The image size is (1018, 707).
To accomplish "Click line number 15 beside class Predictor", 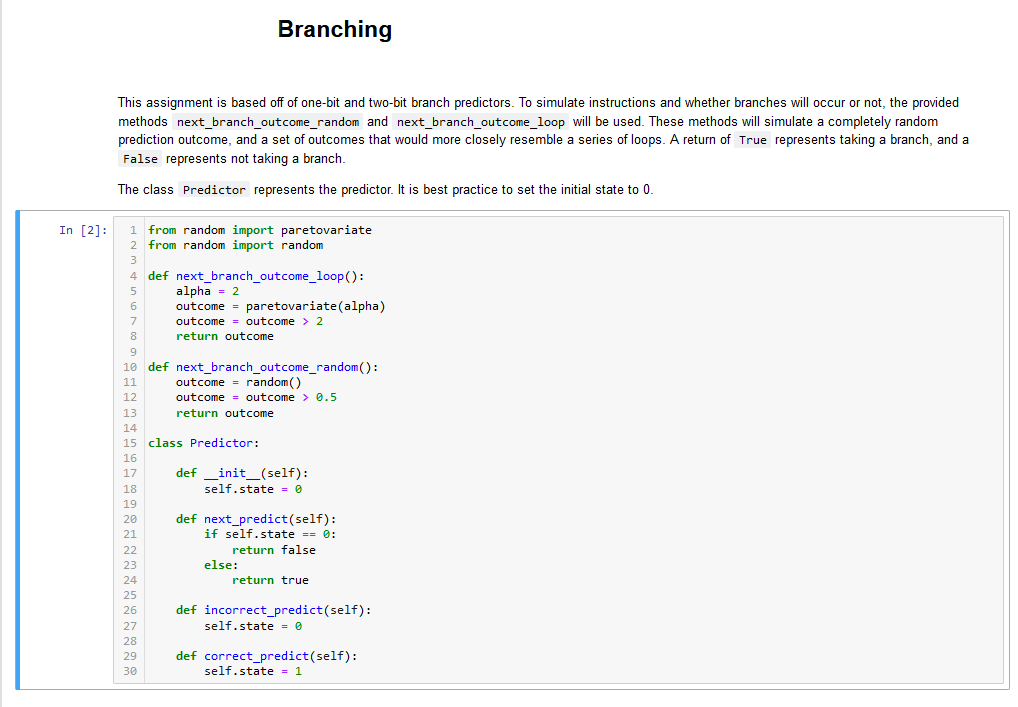I will point(129,443).
